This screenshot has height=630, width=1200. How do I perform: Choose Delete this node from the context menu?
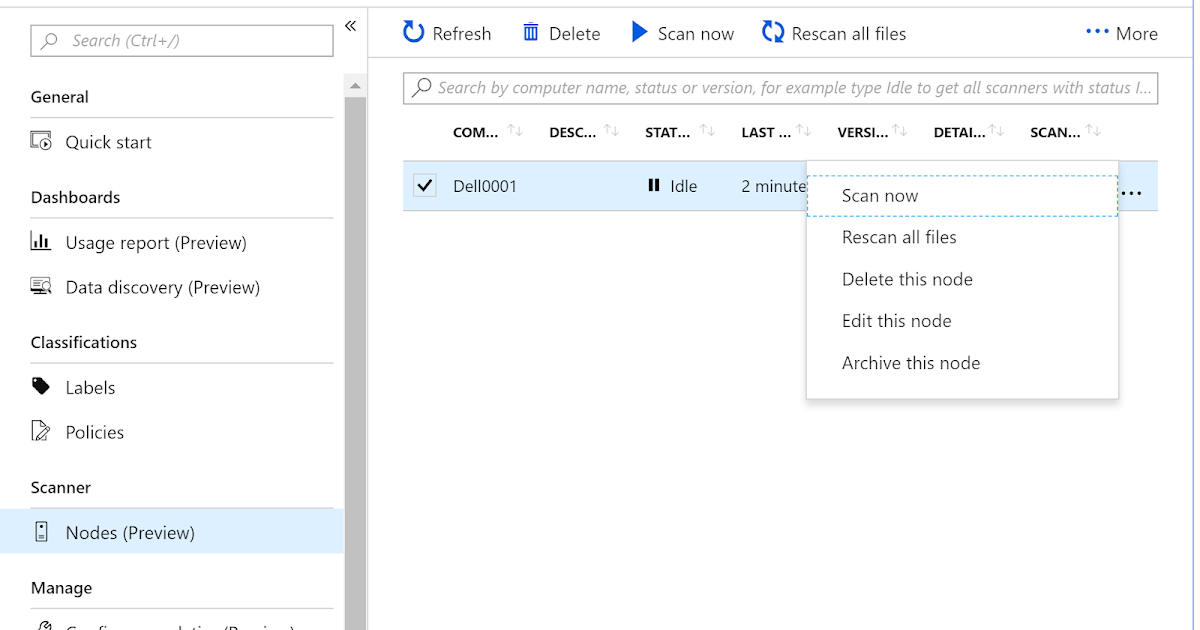tap(907, 278)
